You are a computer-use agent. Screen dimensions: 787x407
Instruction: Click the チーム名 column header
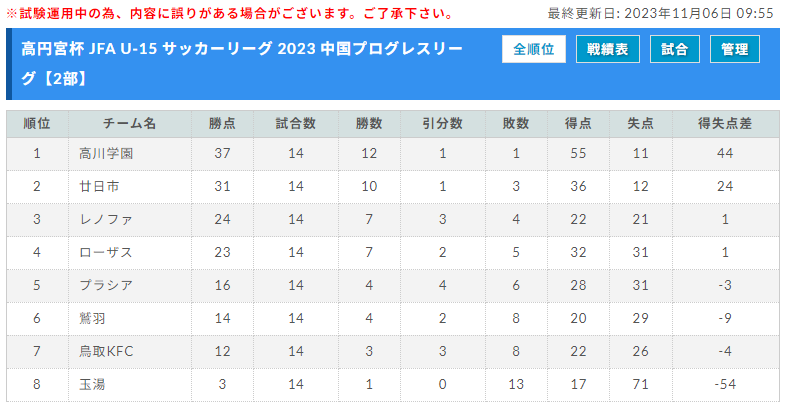point(130,123)
